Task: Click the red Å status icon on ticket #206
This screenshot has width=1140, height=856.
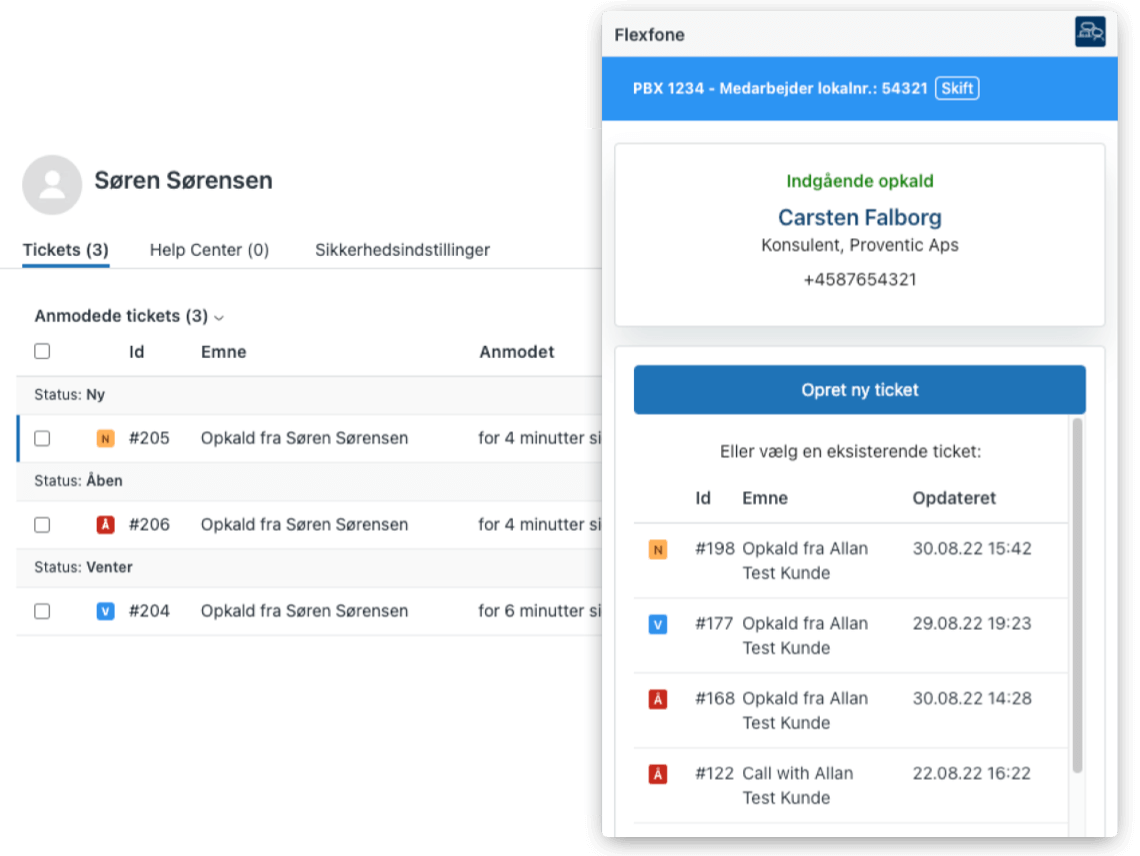Action: (104, 524)
